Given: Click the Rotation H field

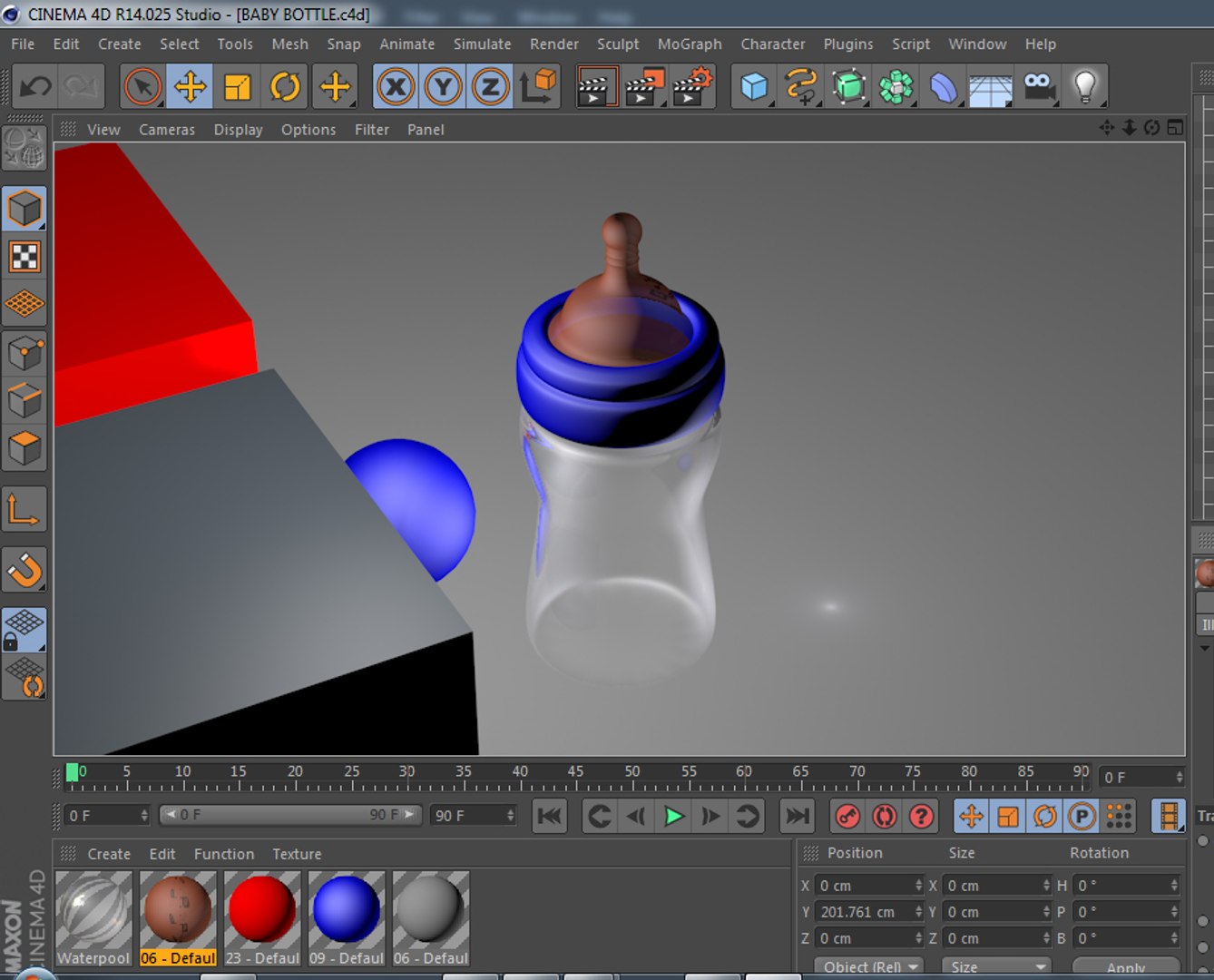Looking at the screenshot, I should click(1126, 886).
